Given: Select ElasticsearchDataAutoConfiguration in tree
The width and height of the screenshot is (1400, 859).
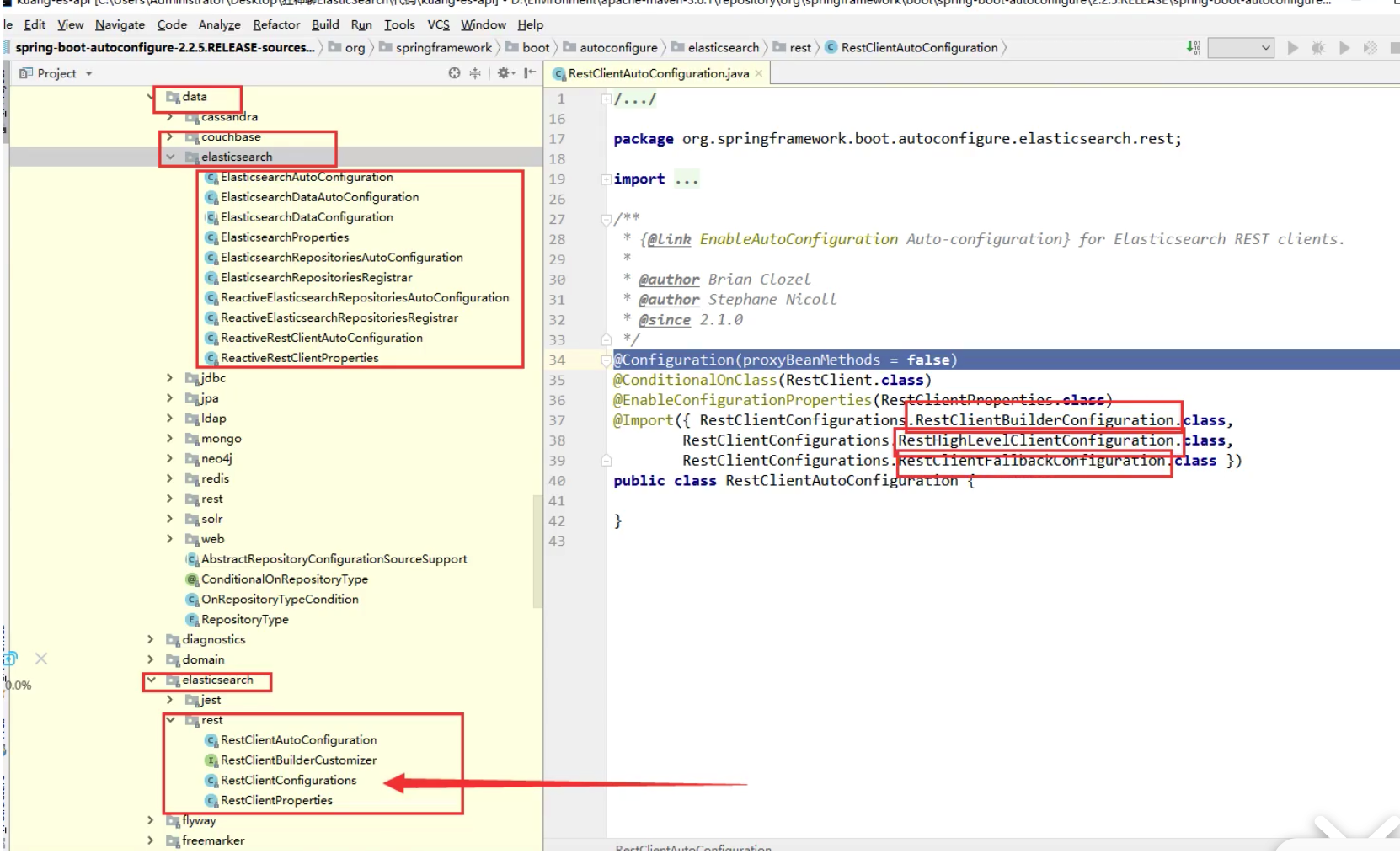Looking at the screenshot, I should (319, 197).
